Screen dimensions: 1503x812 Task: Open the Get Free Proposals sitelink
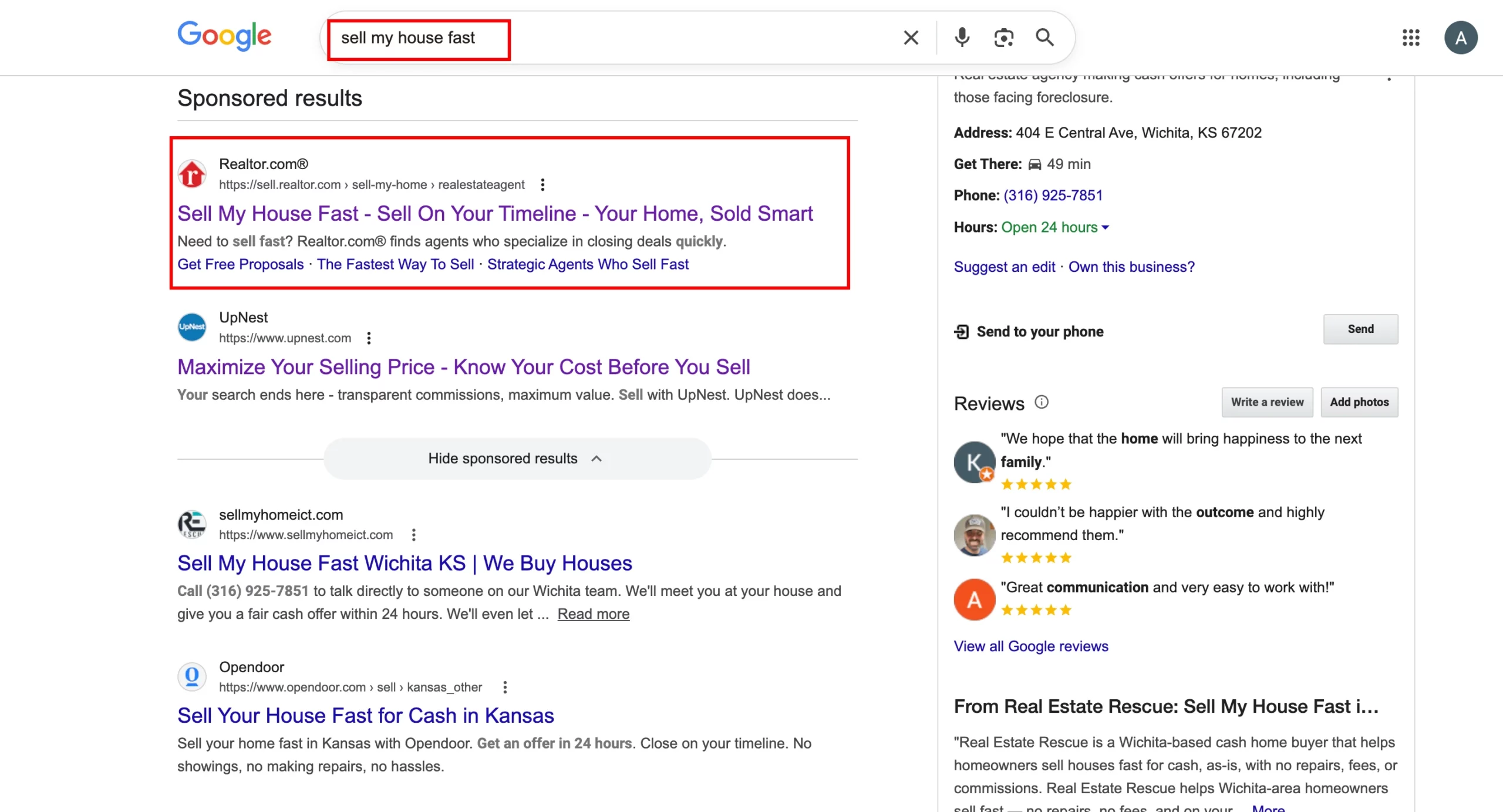tap(241, 265)
